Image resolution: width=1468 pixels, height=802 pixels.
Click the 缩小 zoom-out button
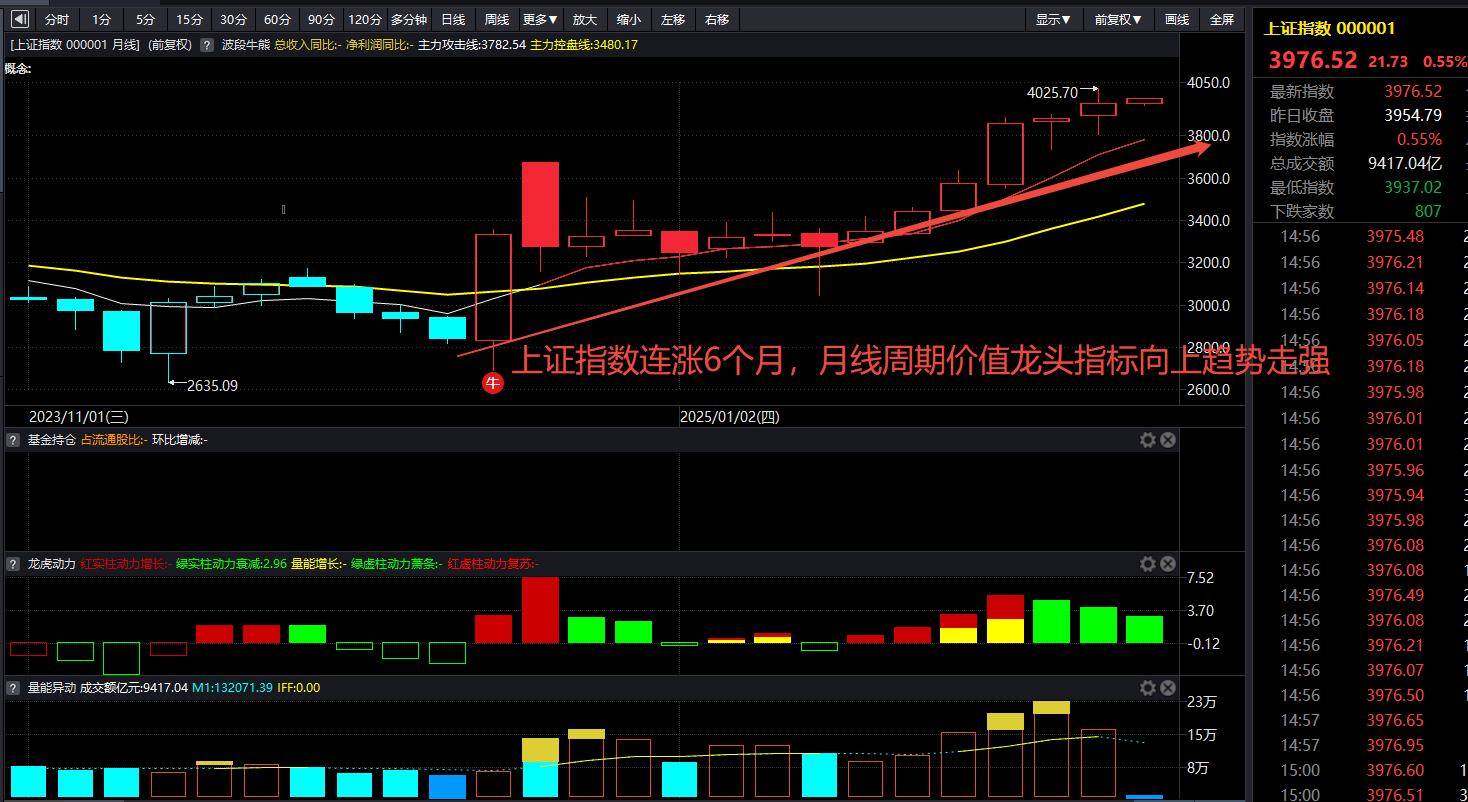pyautogui.click(x=629, y=19)
